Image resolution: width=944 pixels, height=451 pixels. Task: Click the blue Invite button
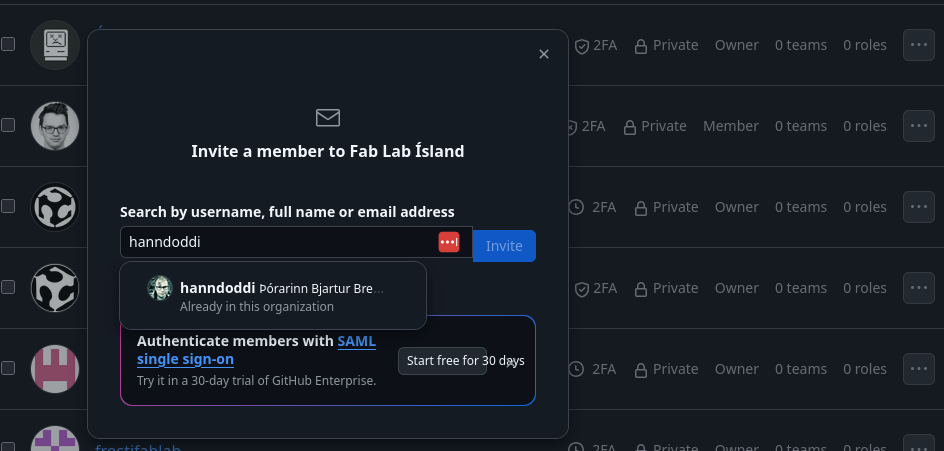[505, 246]
